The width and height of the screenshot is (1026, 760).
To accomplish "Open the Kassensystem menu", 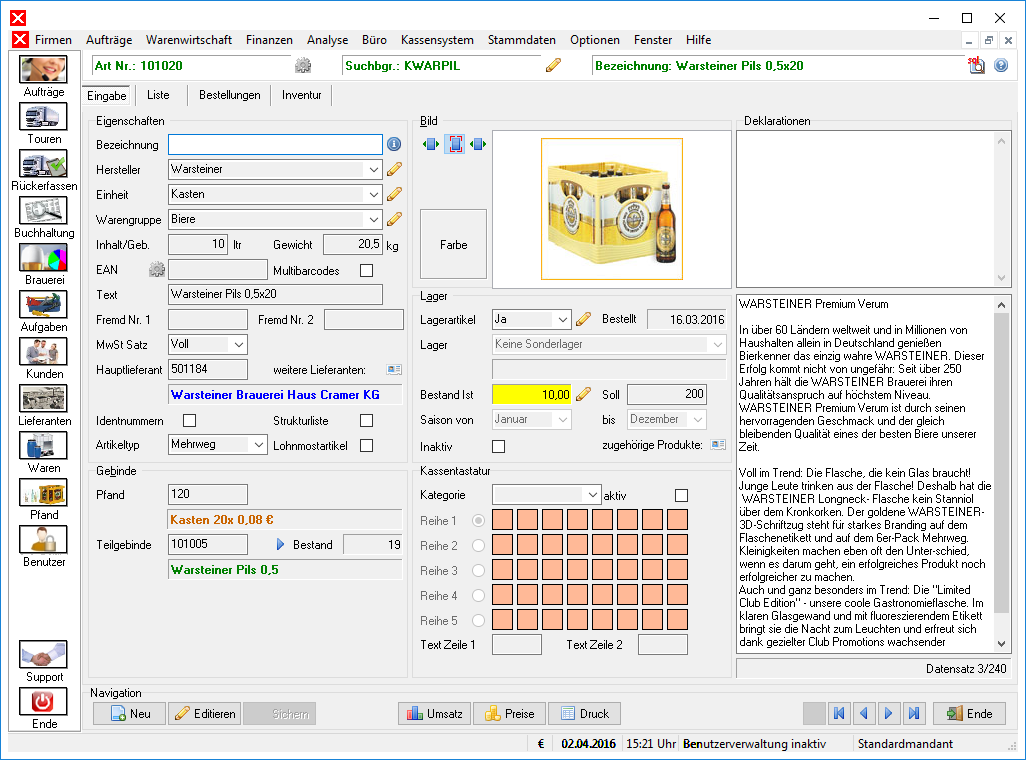I will (437, 40).
